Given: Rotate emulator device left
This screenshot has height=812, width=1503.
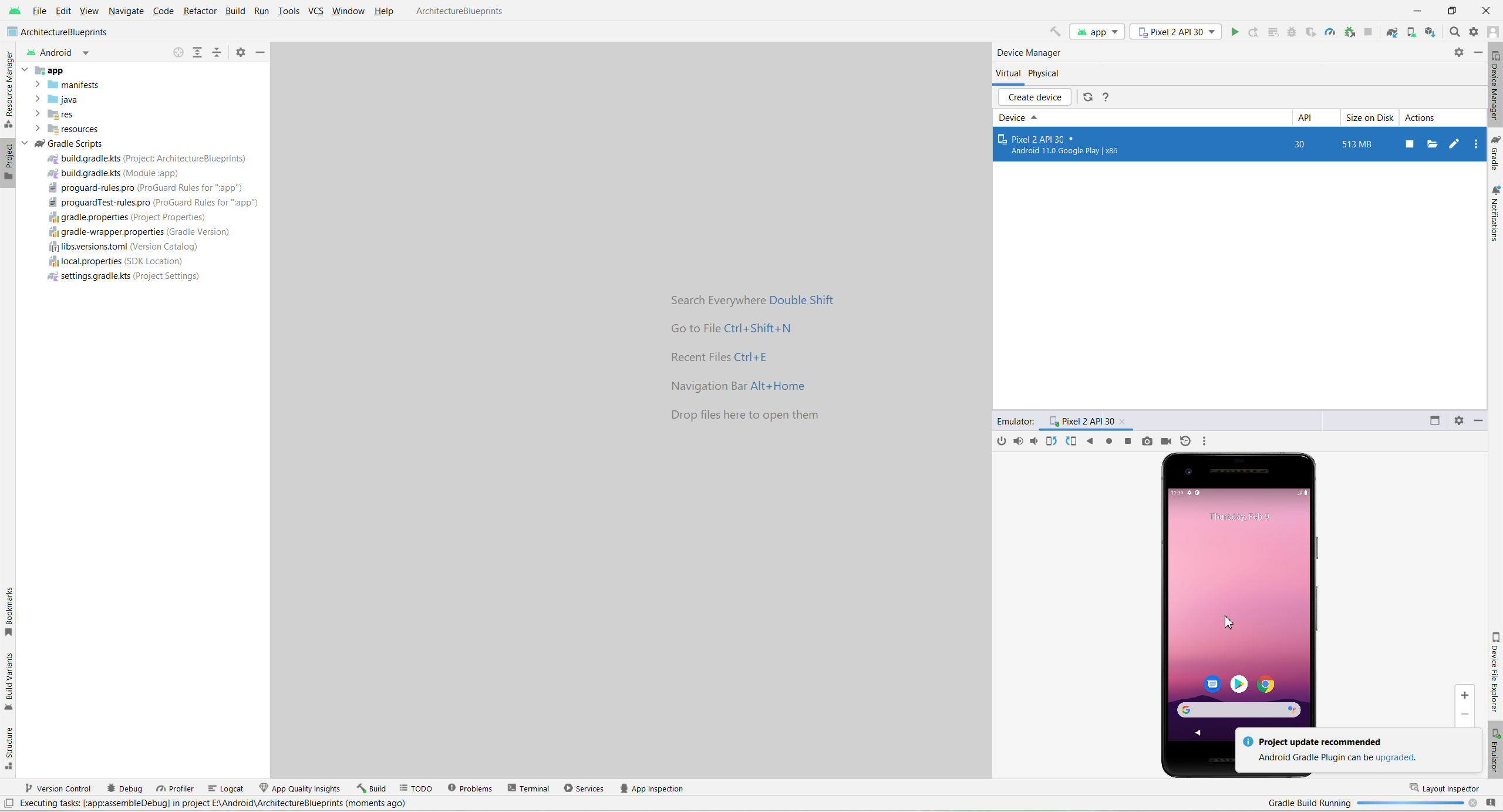Looking at the screenshot, I should tap(1051, 441).
